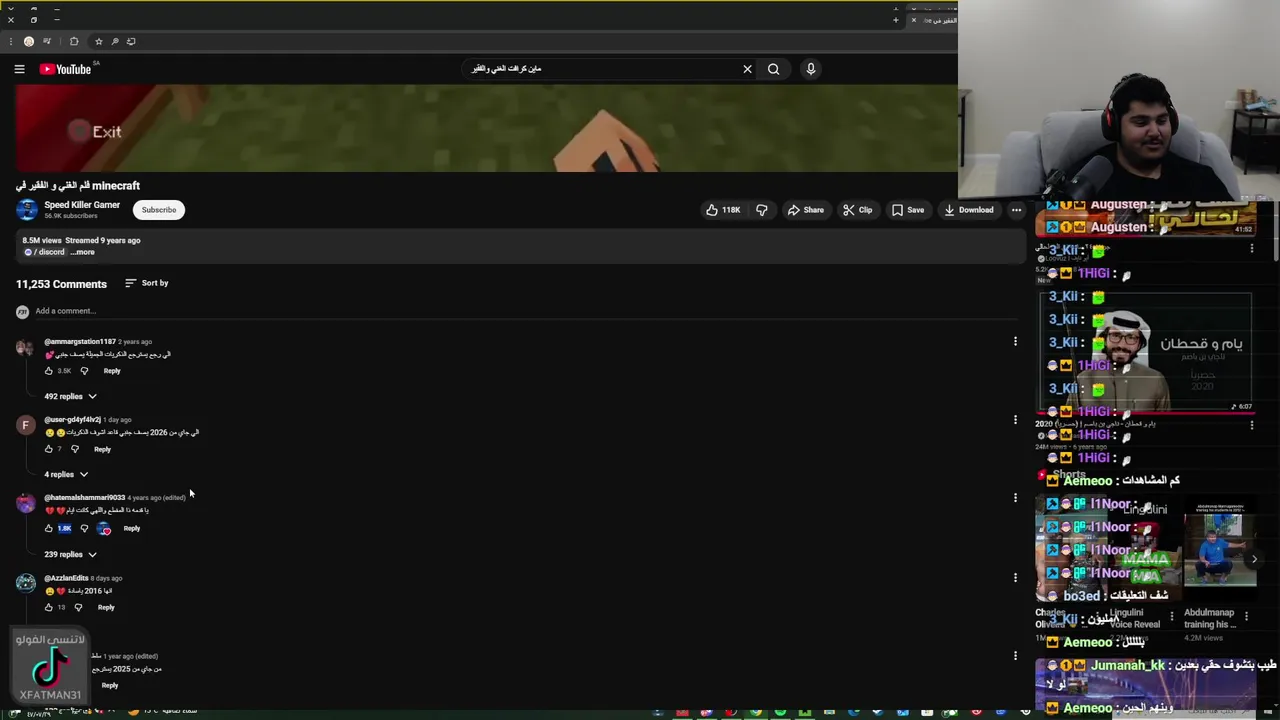1280x720 pixels.
Task: Open options for @hatemalshammari9033's comment
Action: pos(1015,498)
